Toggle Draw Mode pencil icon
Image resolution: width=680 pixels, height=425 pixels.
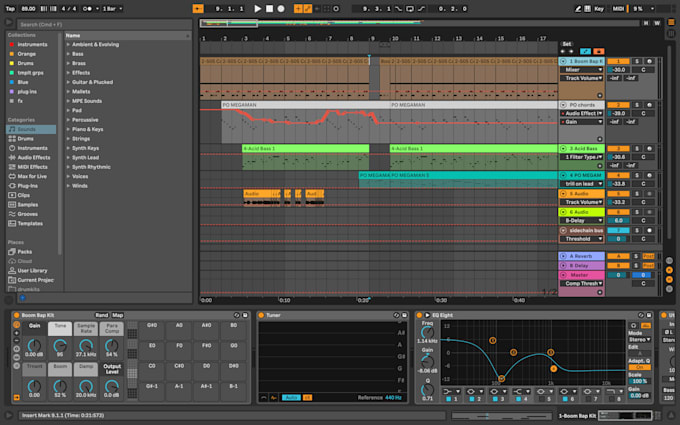[578, 9]
